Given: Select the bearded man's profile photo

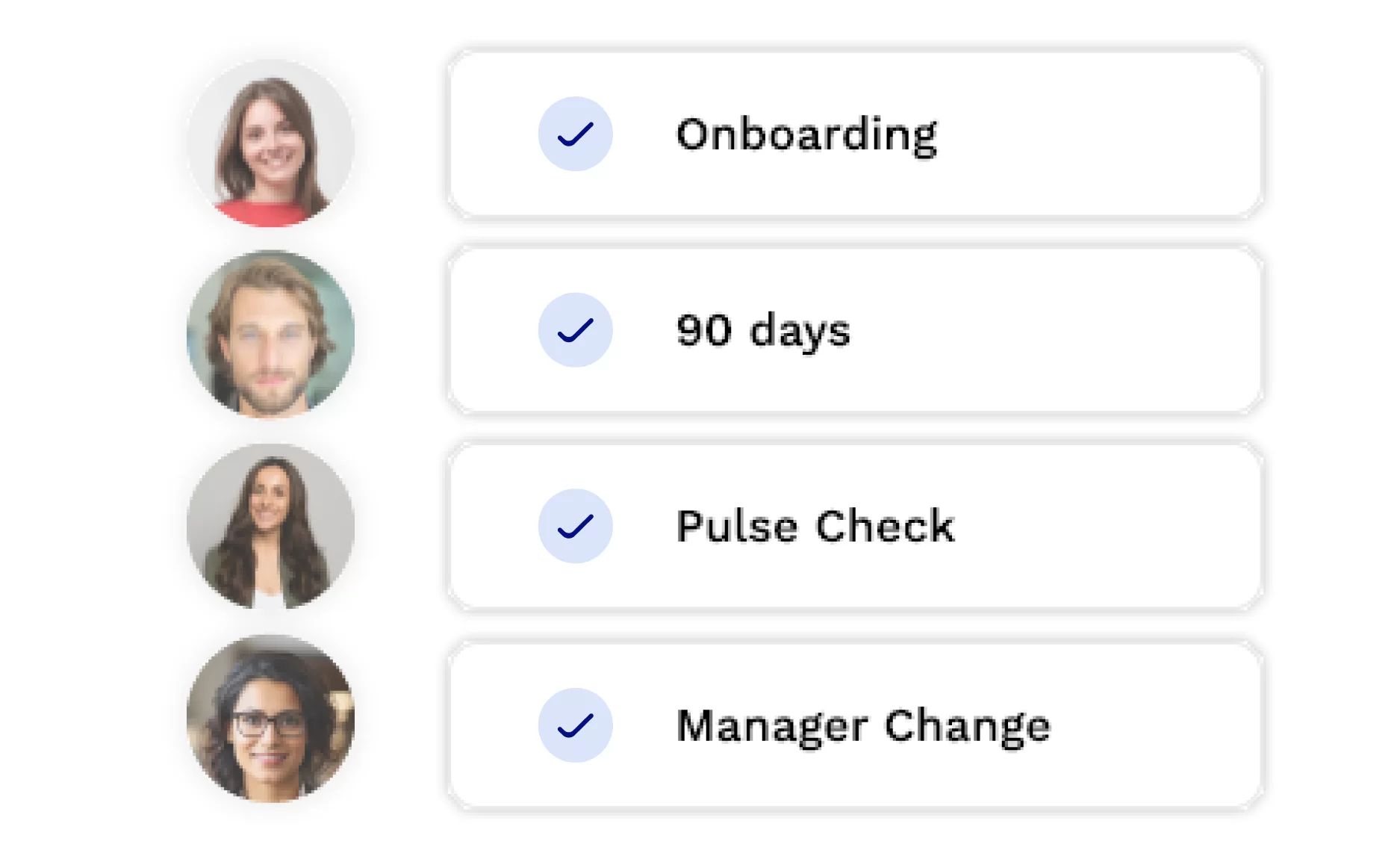Looking at the screenshot, I should pyautogui.click(x=270, y=333).
